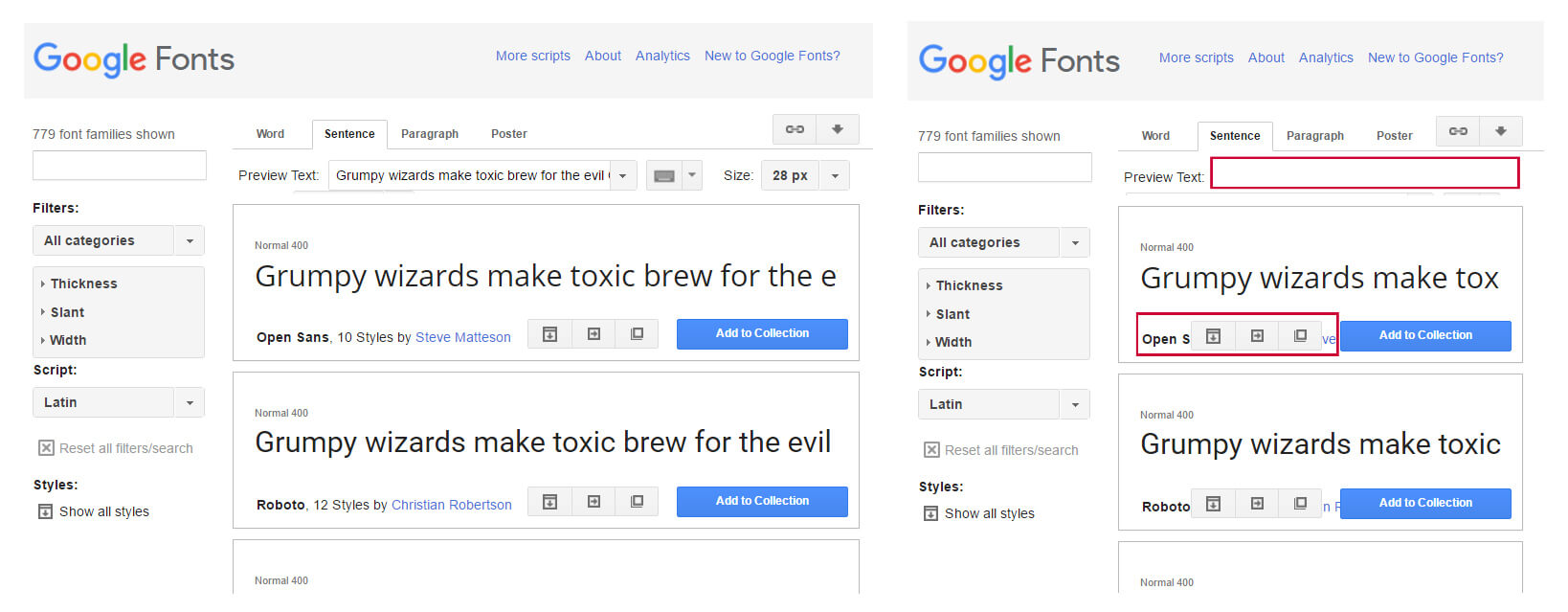Screen dimensions: 1568x612
Task: Open keyboard icon next to left Preview Text
Action: pos(664,176)
